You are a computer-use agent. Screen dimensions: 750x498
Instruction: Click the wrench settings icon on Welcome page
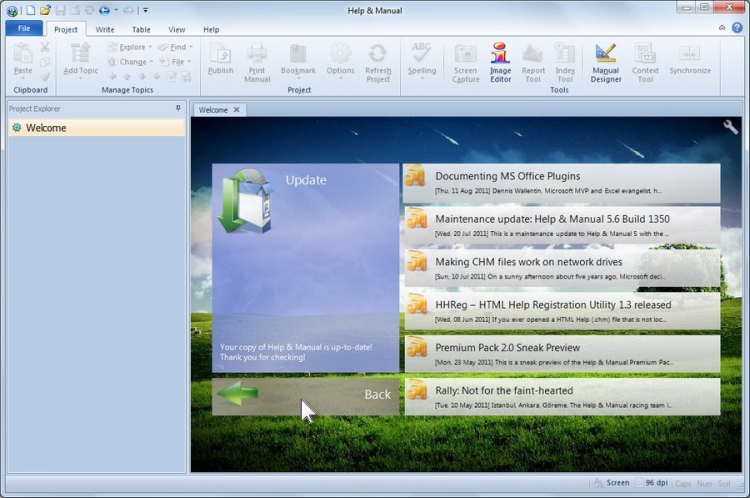pos(730,127)
